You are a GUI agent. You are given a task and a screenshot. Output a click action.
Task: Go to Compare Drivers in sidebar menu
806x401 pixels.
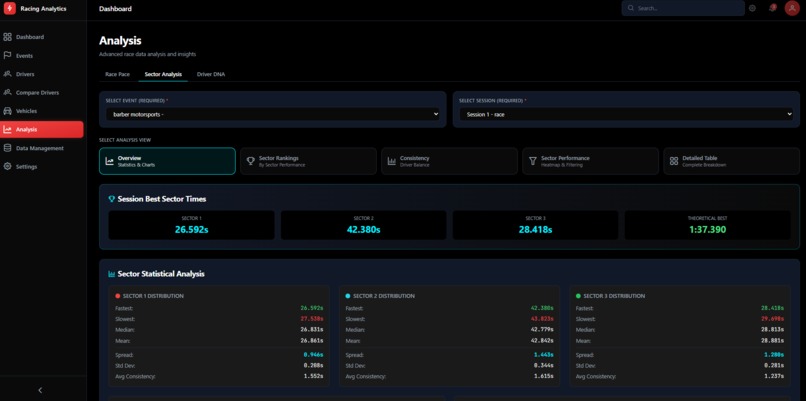[42, 93]
